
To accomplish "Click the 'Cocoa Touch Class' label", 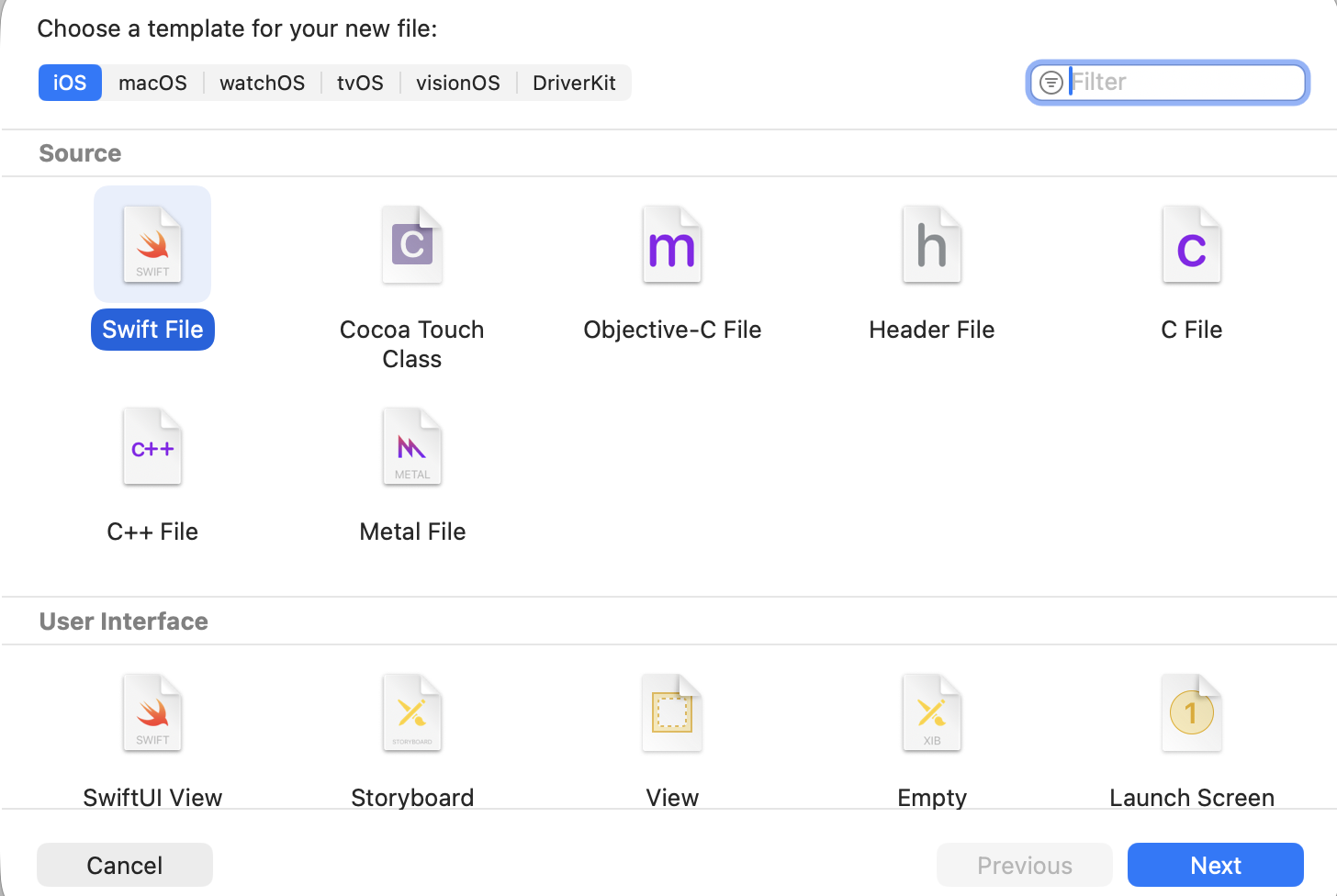I will [x=412, y=344].
